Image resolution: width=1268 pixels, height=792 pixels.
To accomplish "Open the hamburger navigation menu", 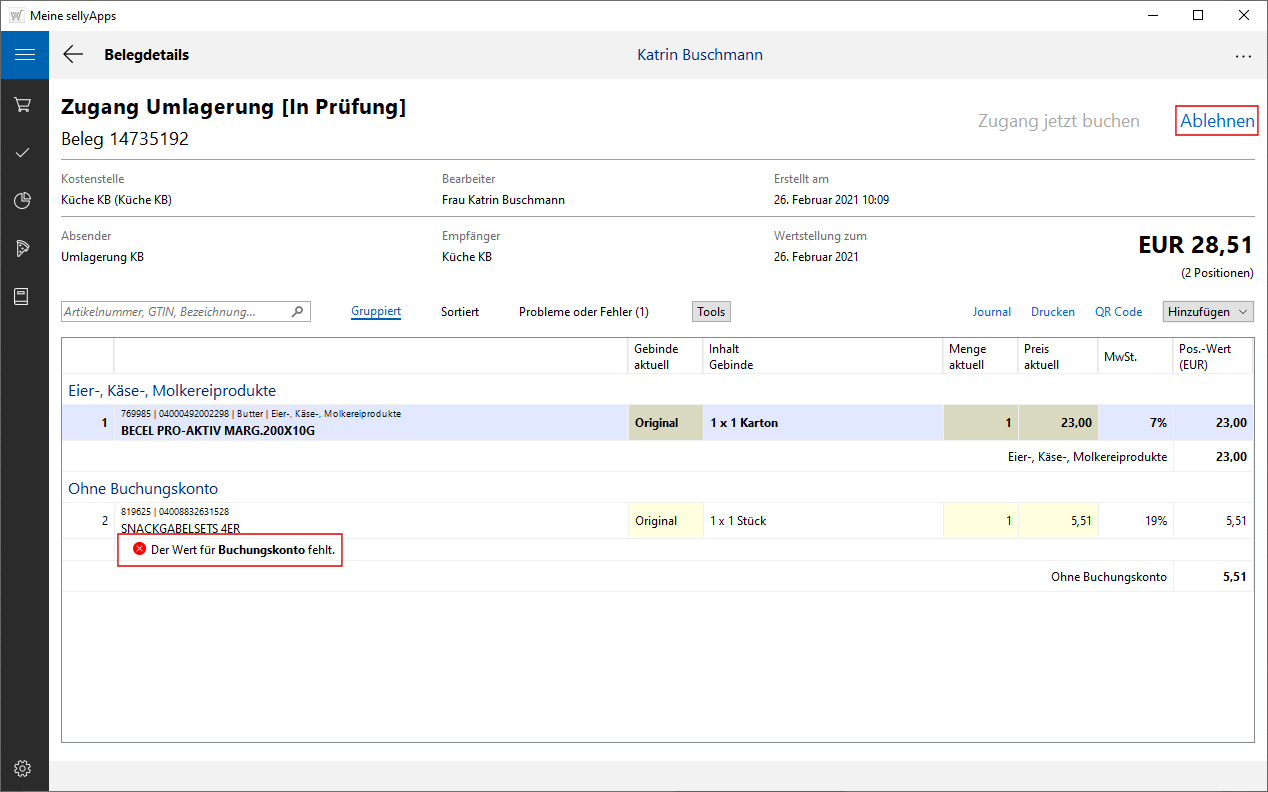I will [24, 55].
